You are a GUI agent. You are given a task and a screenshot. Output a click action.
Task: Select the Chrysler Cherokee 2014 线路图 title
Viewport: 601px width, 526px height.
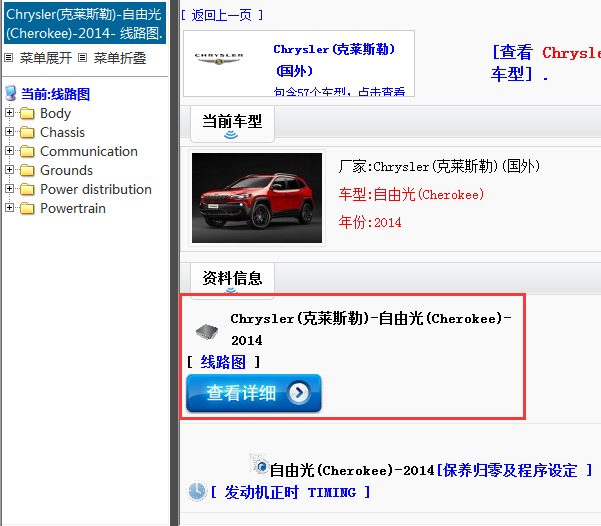click(x=85, y=24)
